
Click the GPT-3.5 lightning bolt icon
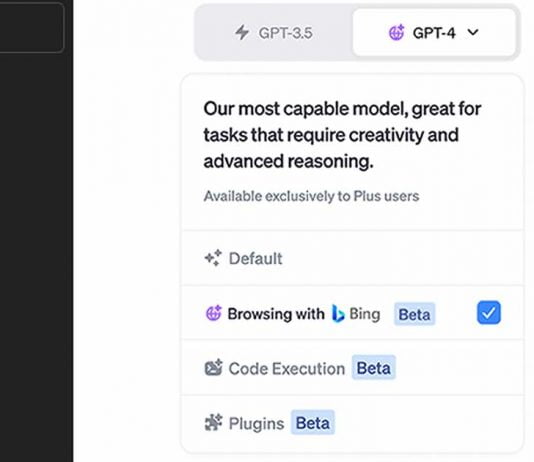(242, 33)
